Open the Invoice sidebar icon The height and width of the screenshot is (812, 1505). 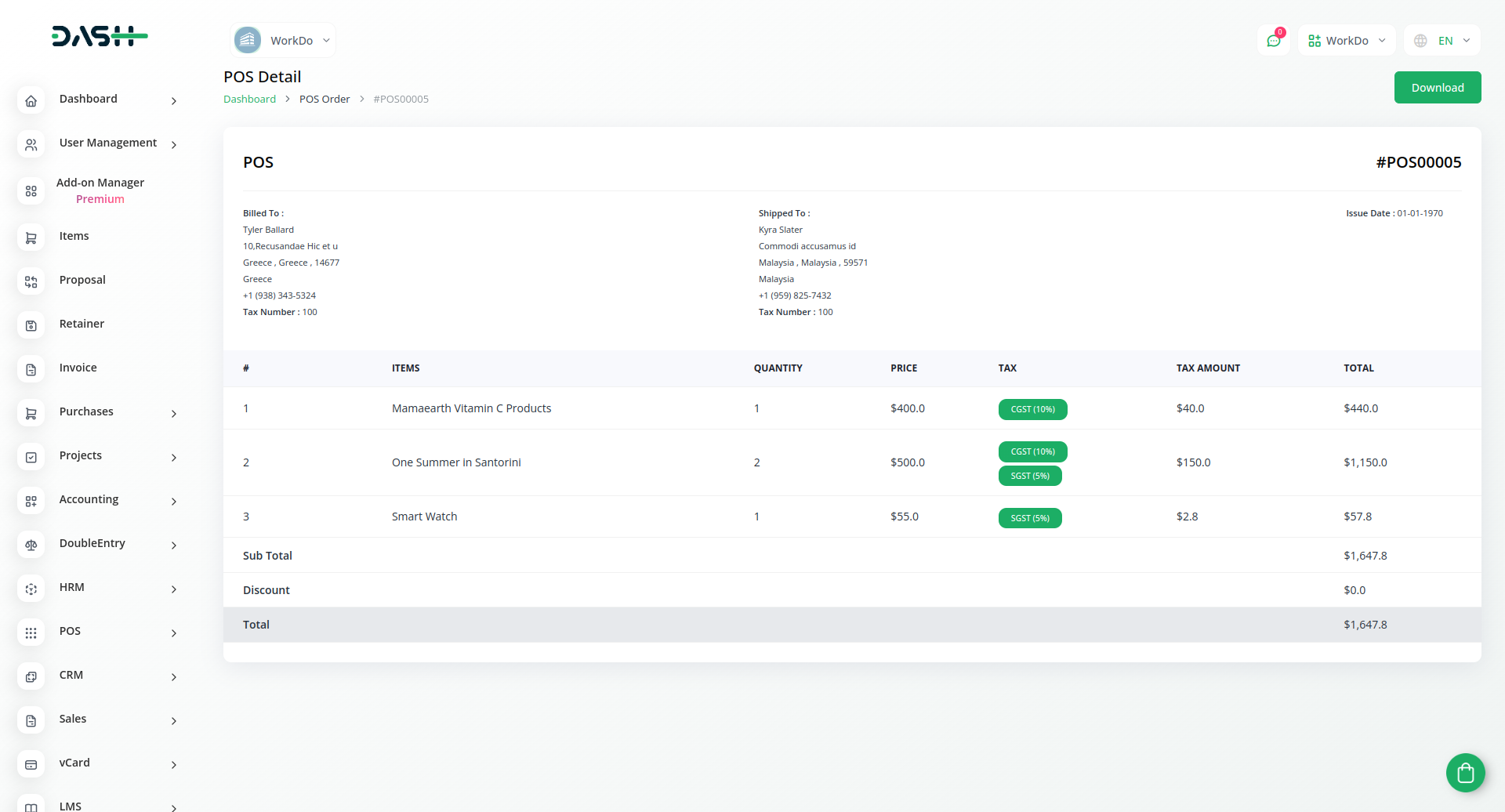tap(31, 369)
